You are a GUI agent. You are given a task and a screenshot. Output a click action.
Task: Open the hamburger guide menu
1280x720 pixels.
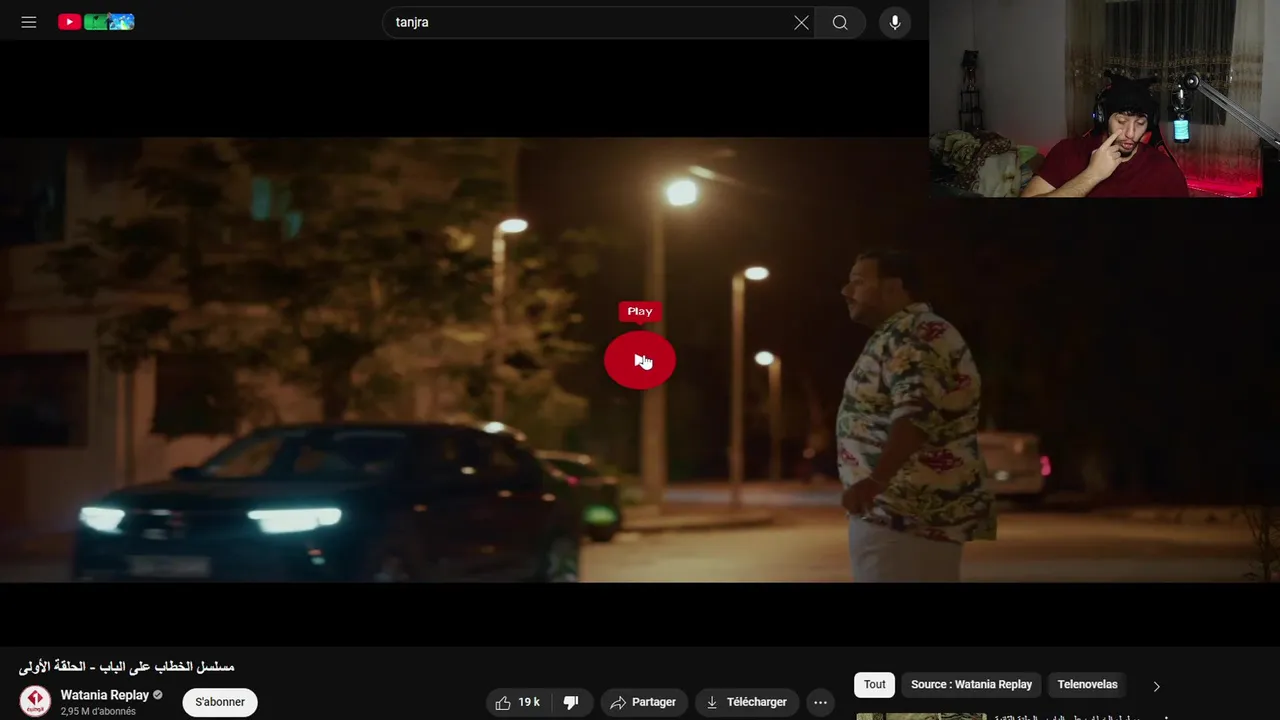pos(29,22)
